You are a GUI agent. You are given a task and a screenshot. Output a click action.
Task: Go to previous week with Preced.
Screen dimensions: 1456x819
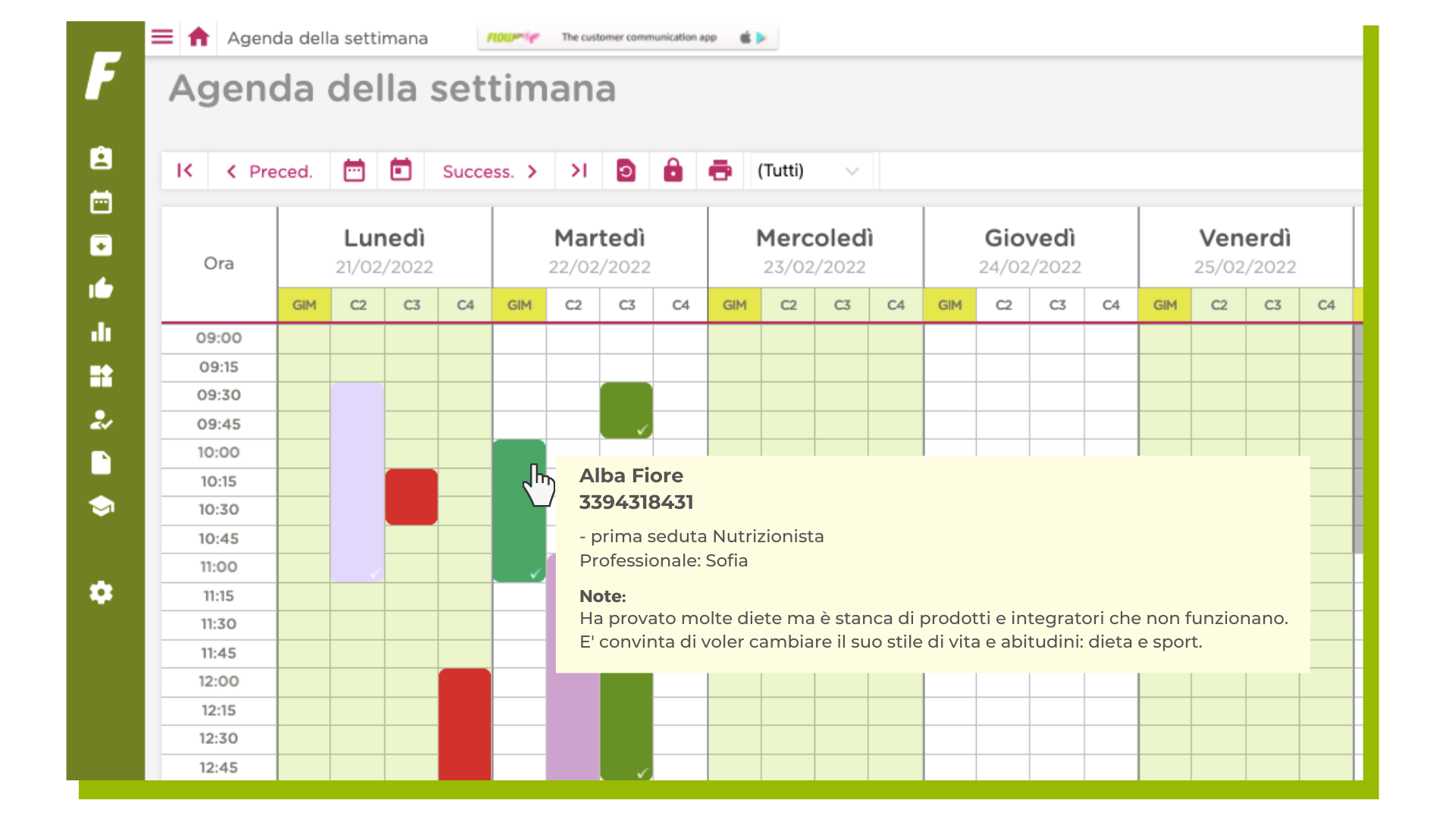[269, 171]
